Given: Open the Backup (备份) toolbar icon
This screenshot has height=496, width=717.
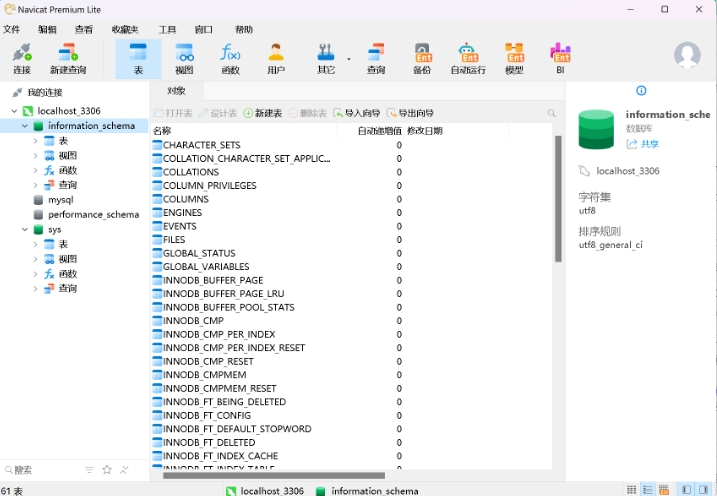Looking at the screenshot, I should tap(422, 58).
